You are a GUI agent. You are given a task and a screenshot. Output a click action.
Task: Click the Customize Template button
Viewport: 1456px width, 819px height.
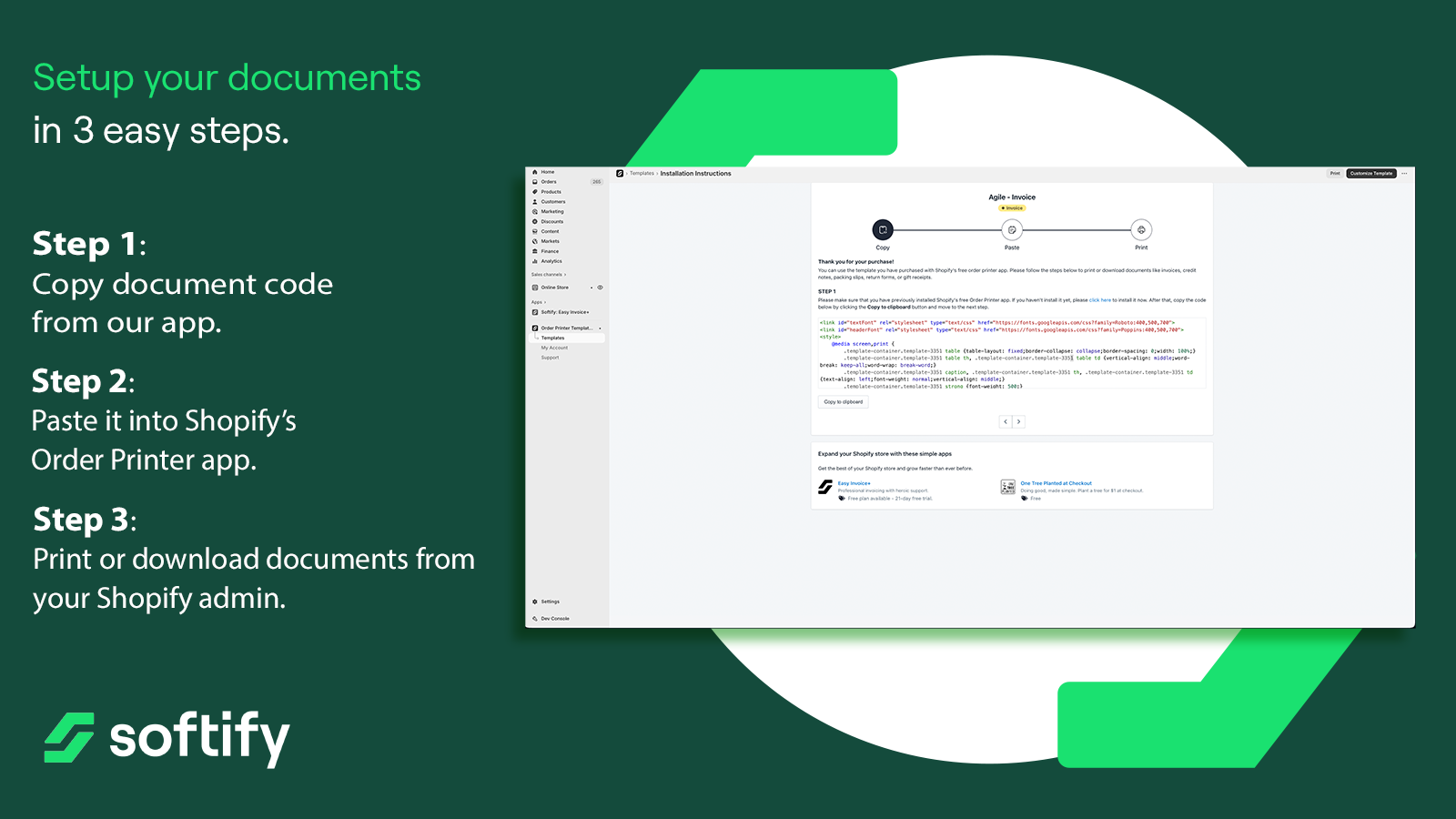[x=1370, y=173]
